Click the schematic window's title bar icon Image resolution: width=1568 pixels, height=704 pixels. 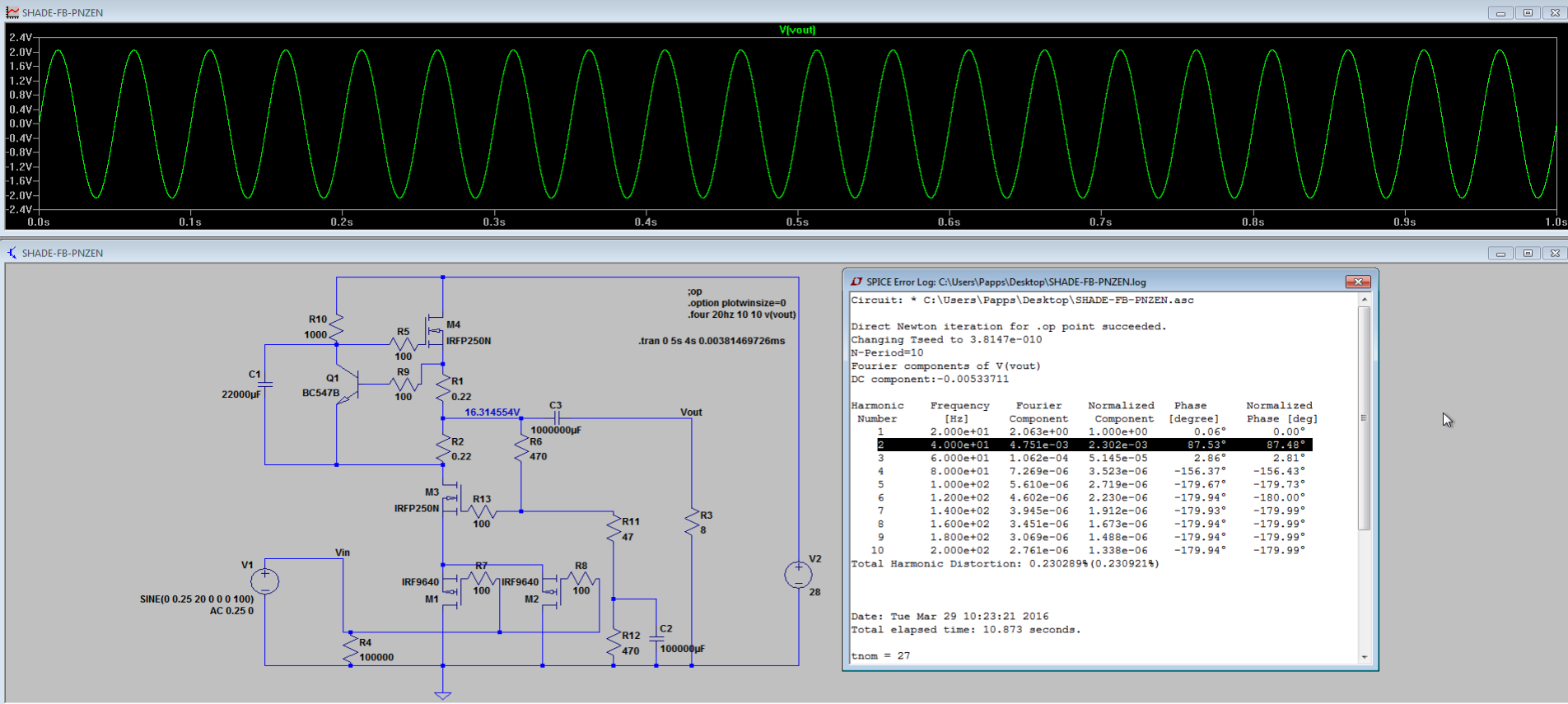[x=12, y=253]
